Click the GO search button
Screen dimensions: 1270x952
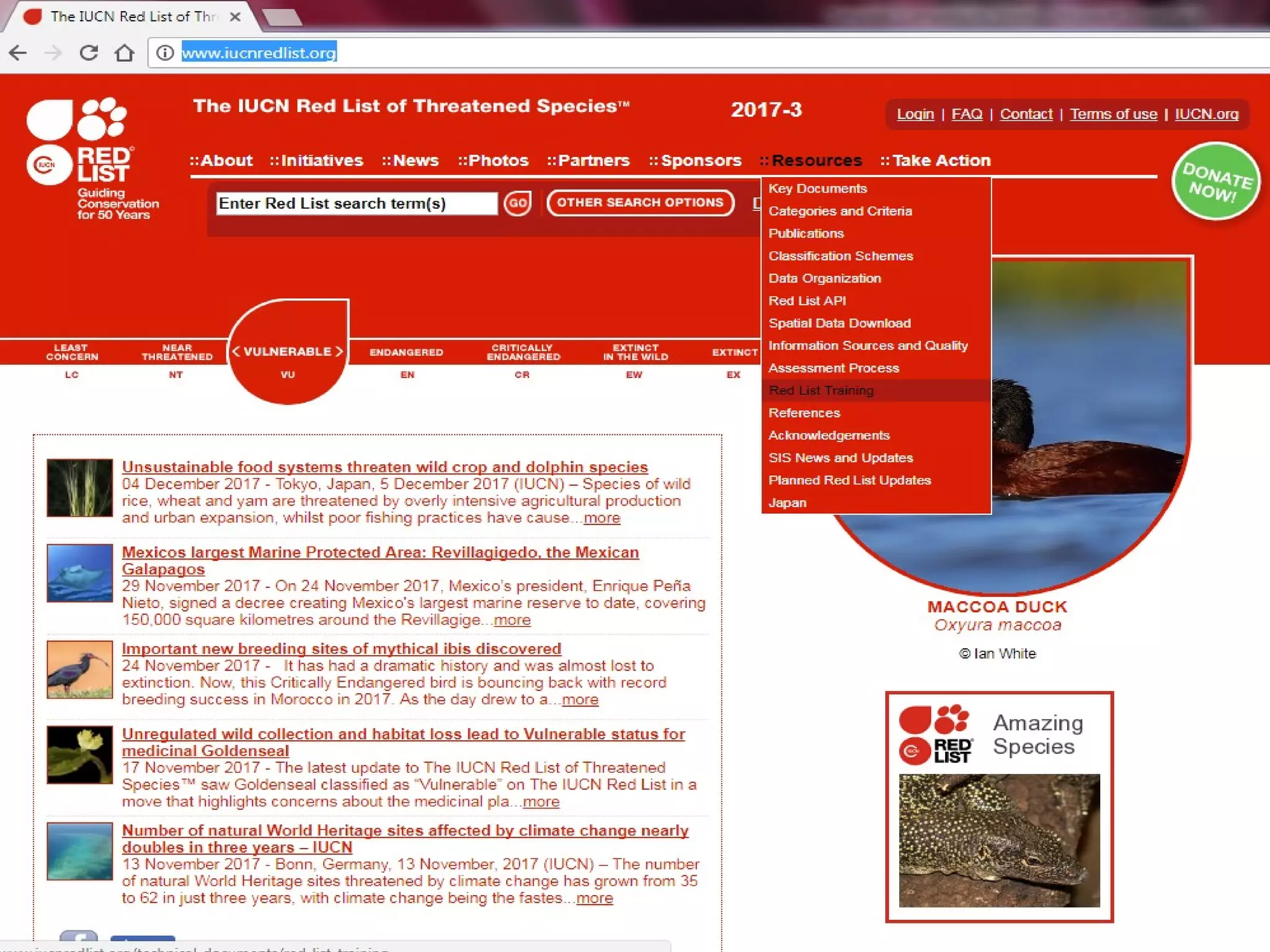517,203
